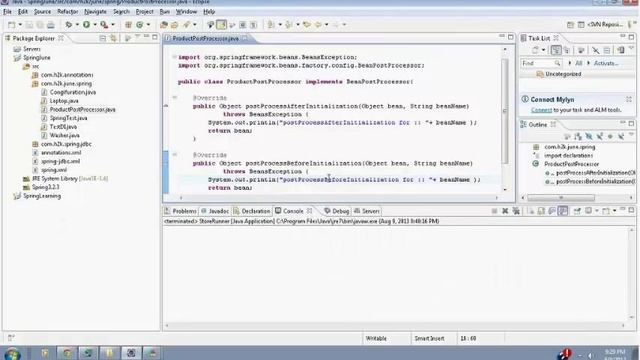This screenshot has width=640, height=360.
Task: Click the Open Perspective icon
Action: 570,25
